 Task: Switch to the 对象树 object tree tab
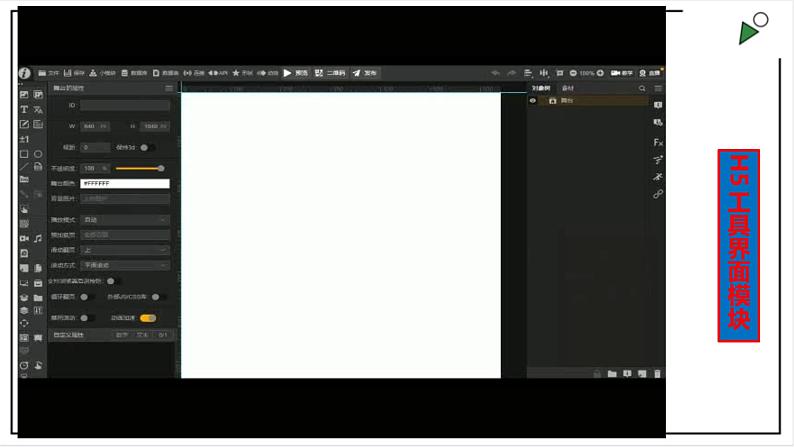(x=541, y=88)
